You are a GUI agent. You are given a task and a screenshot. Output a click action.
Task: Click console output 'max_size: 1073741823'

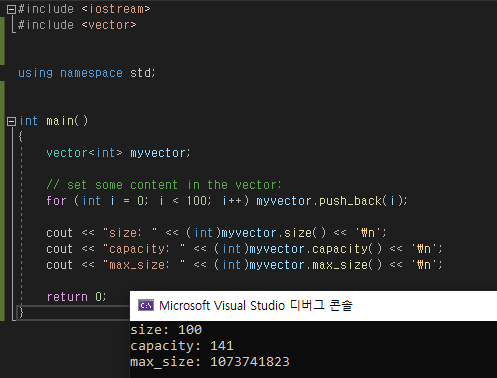point(210,362)
